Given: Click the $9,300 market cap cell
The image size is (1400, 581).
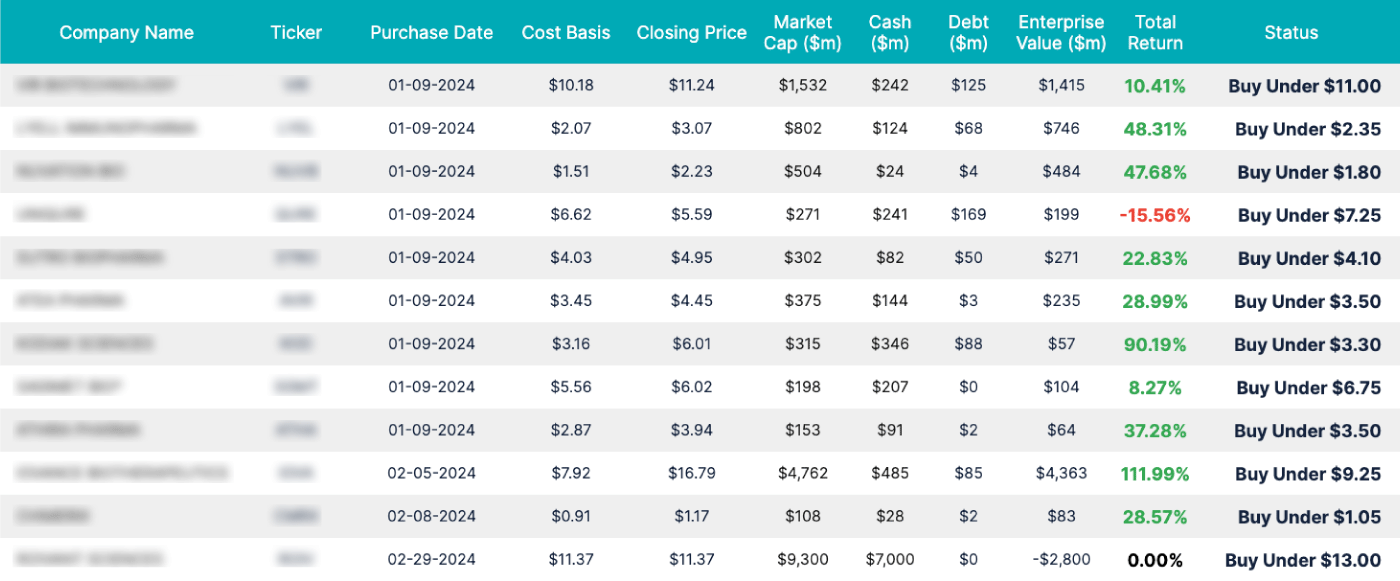Looking at the screenshot, I should point(803,560).
